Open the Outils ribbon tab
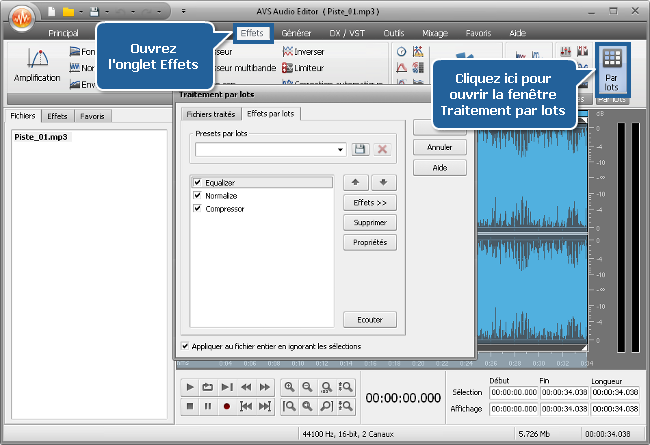The height and width of the screenshot is (445, 650). [394, 33]
